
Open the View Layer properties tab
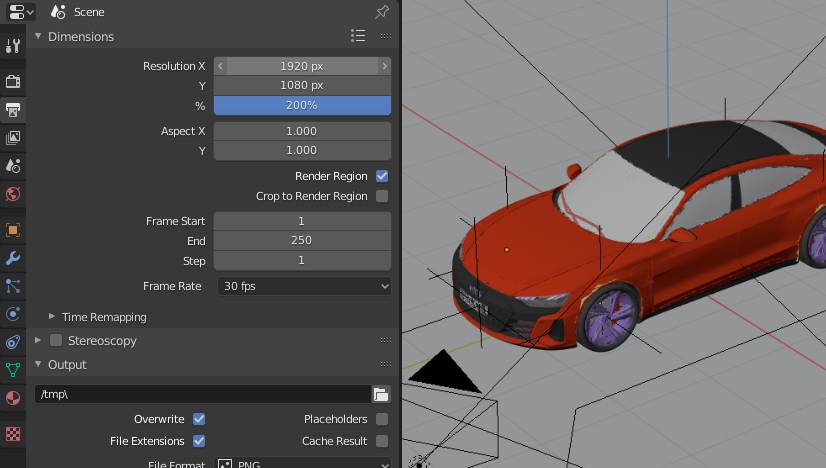coord(13,138)
